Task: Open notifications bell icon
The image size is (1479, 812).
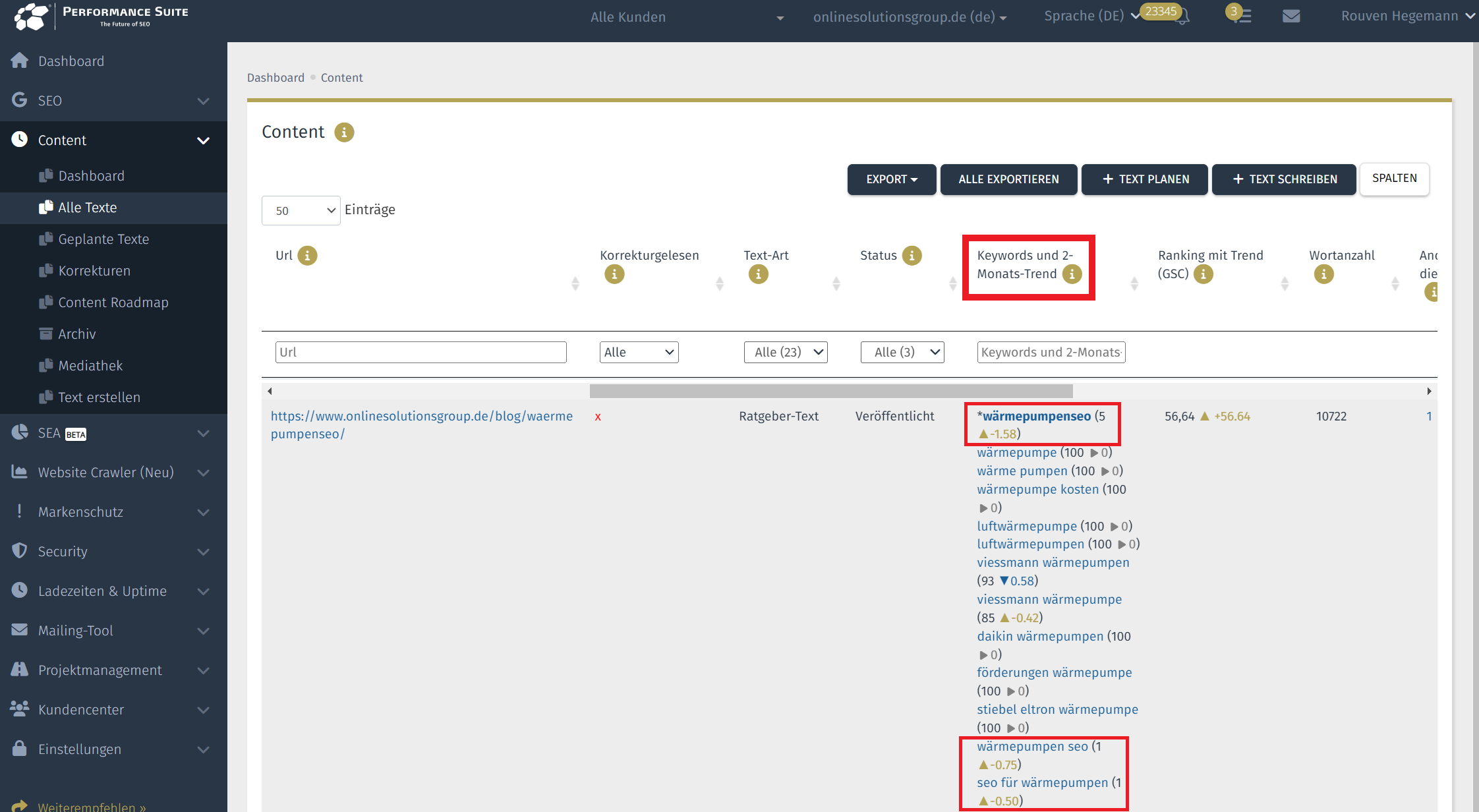Action: coord(1183,17)
